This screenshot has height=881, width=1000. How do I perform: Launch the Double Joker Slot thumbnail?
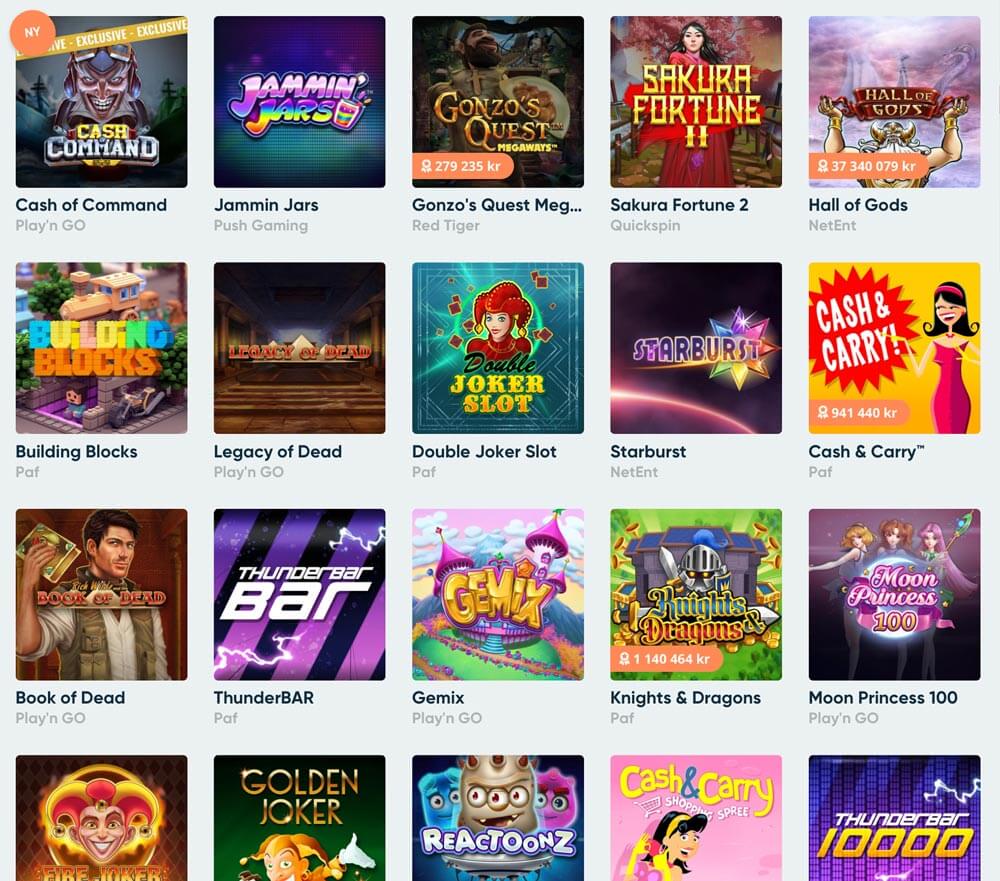[497, 348]
